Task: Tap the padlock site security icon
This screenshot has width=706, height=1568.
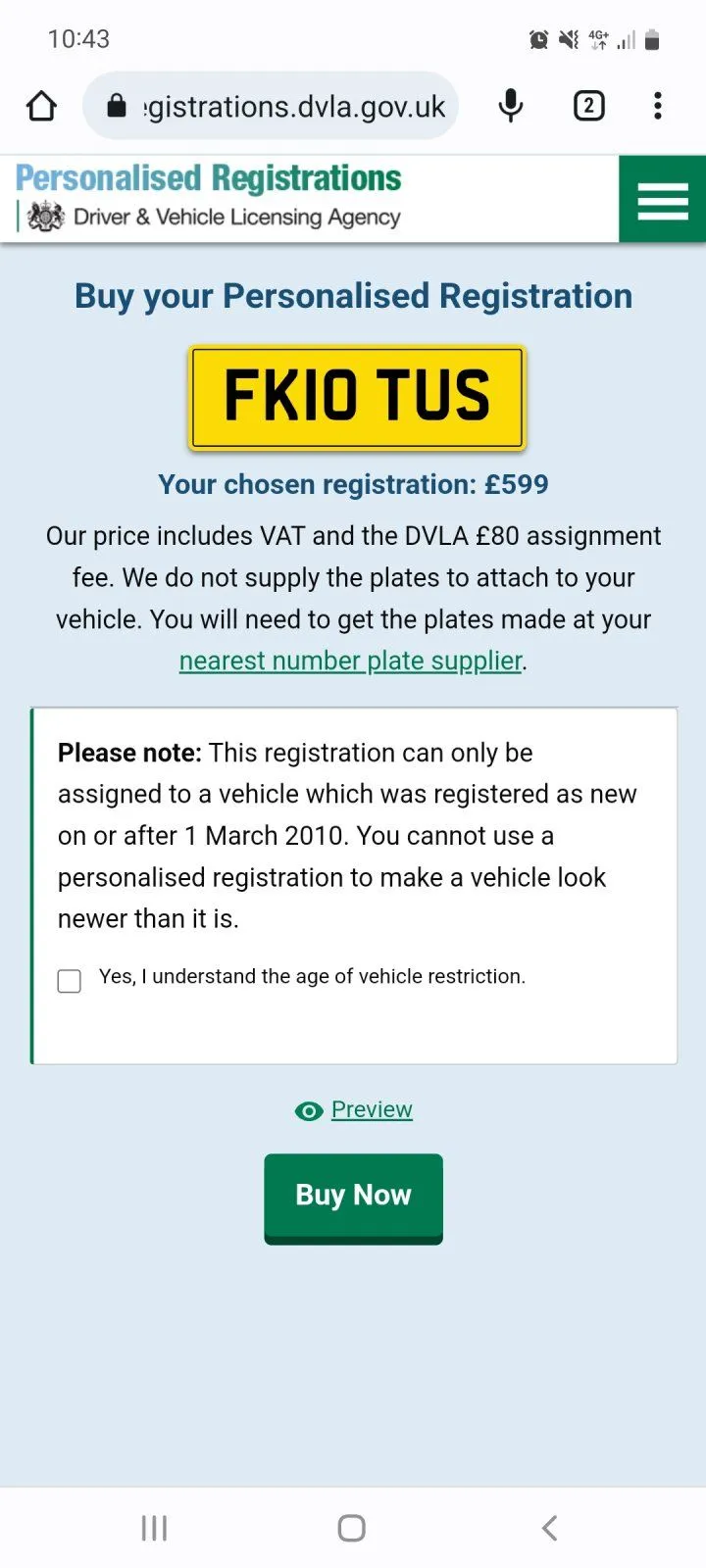Action: pyautogui.click(x=117, y=106)
